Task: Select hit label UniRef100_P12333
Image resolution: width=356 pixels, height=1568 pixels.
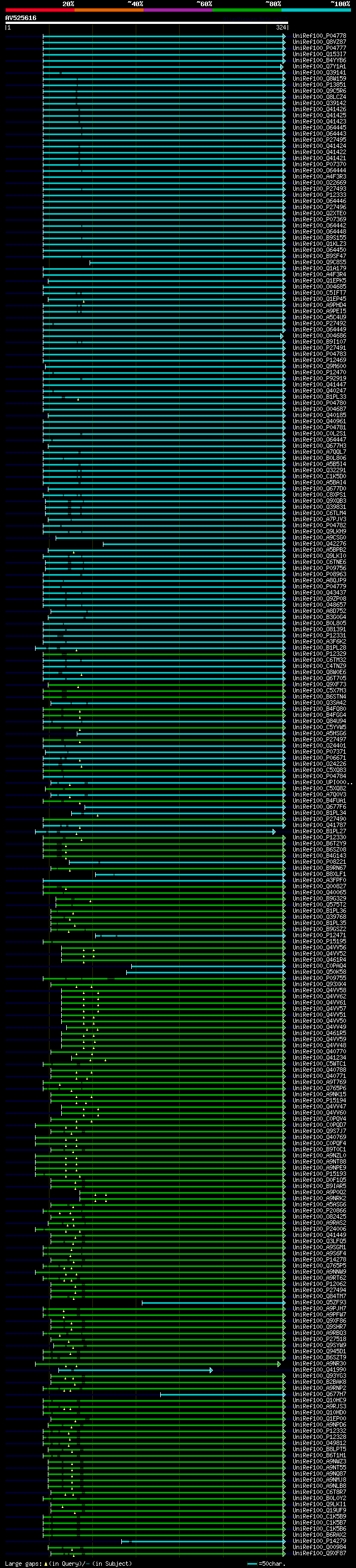Action: point(319,195)
